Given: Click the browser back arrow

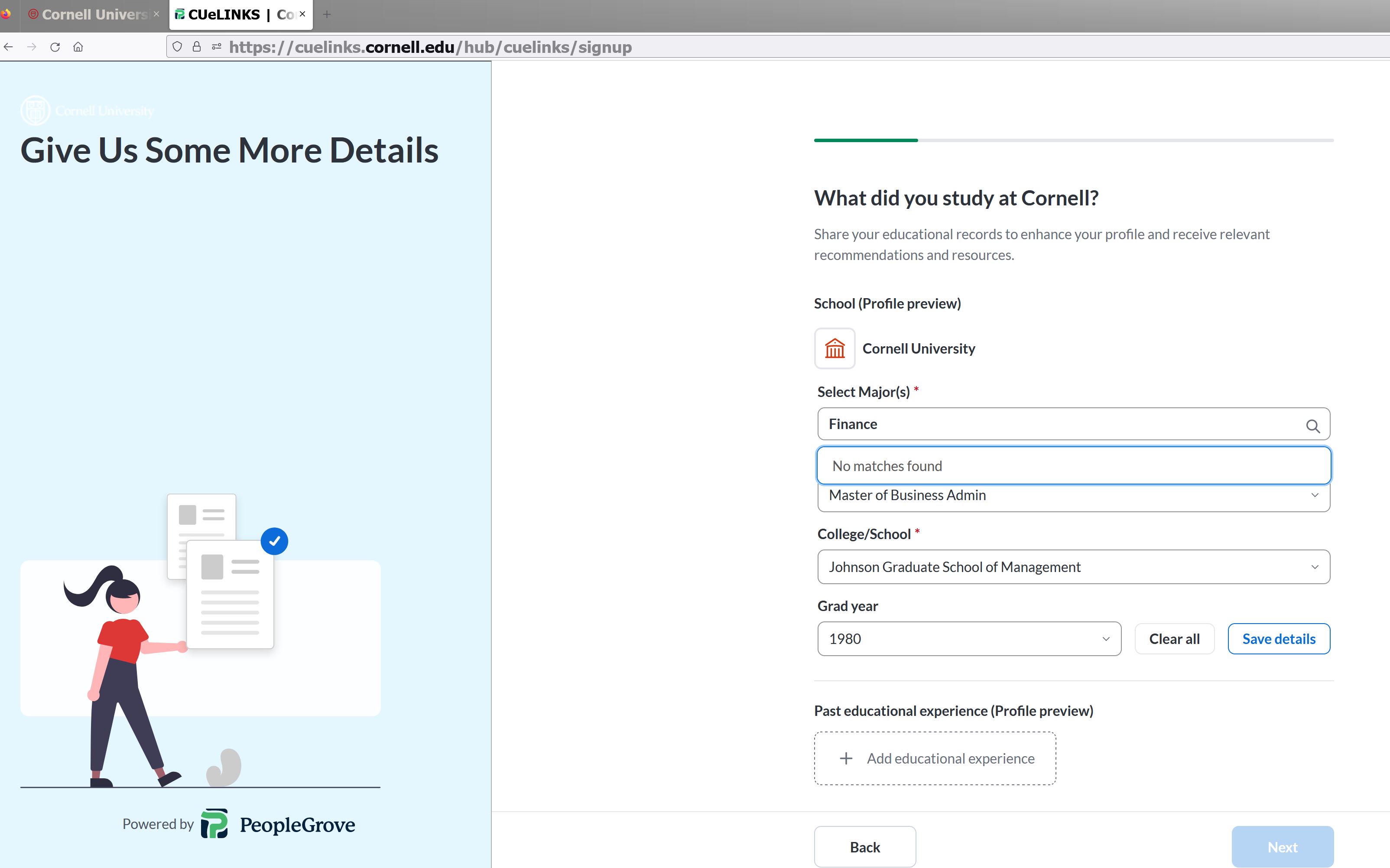Looking at the screenshot, I should [9, 47].
